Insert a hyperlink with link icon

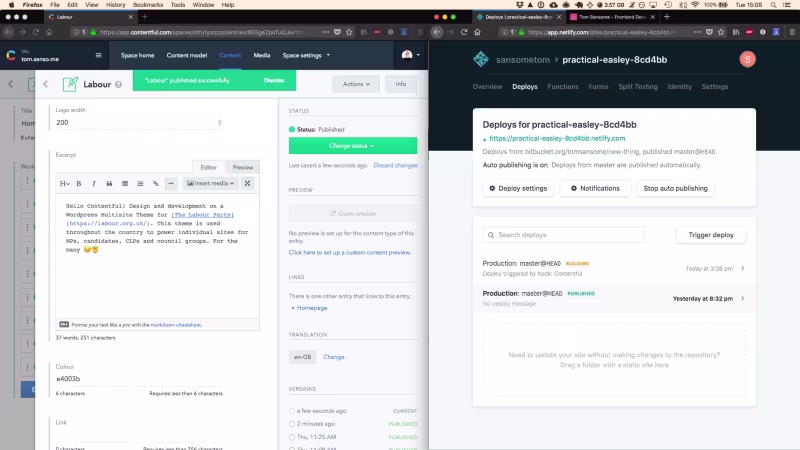[x=156, y=184]
